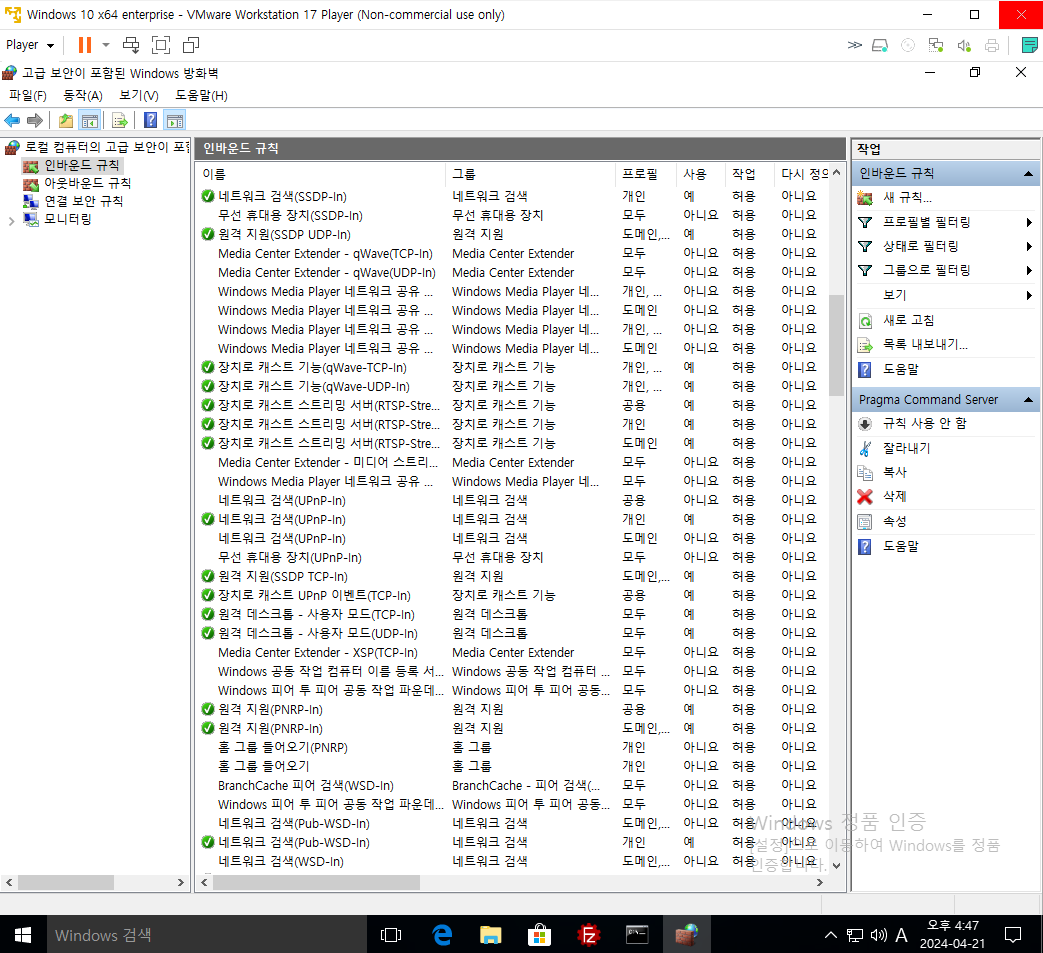The image size is (1043, 953).
Task: Click the tree pane right scroll arrow
Action: [x=180, y=883]
